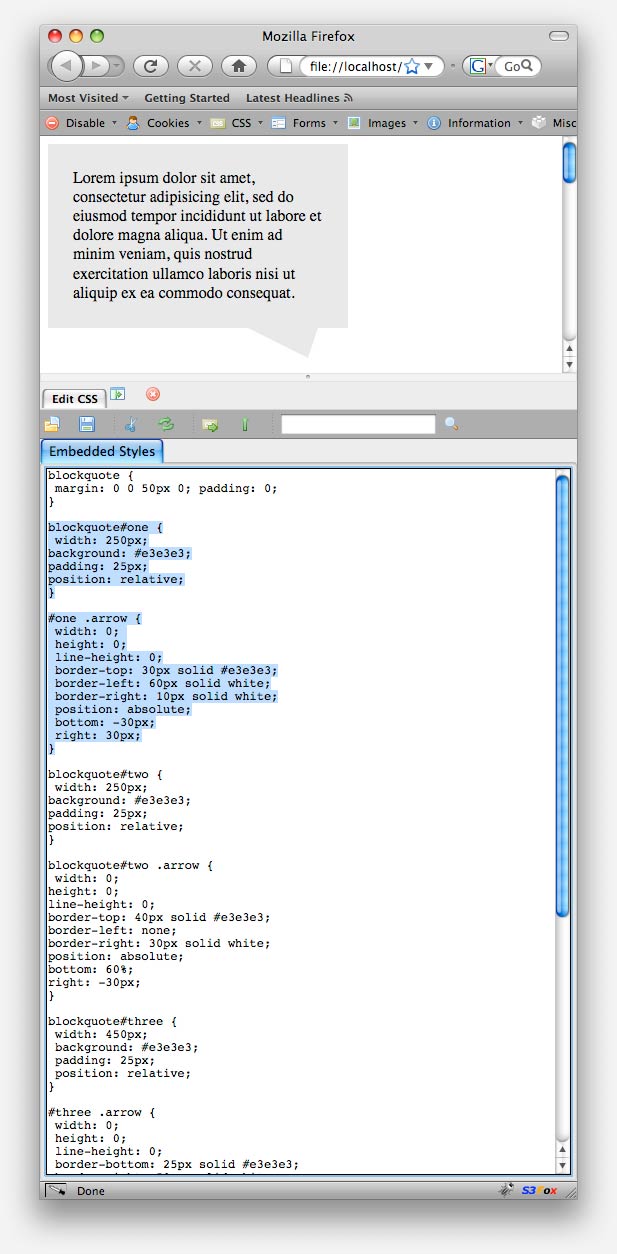617x1254 pixels.
Task: Click the Google search engine icon
Action: coord(477,66)
